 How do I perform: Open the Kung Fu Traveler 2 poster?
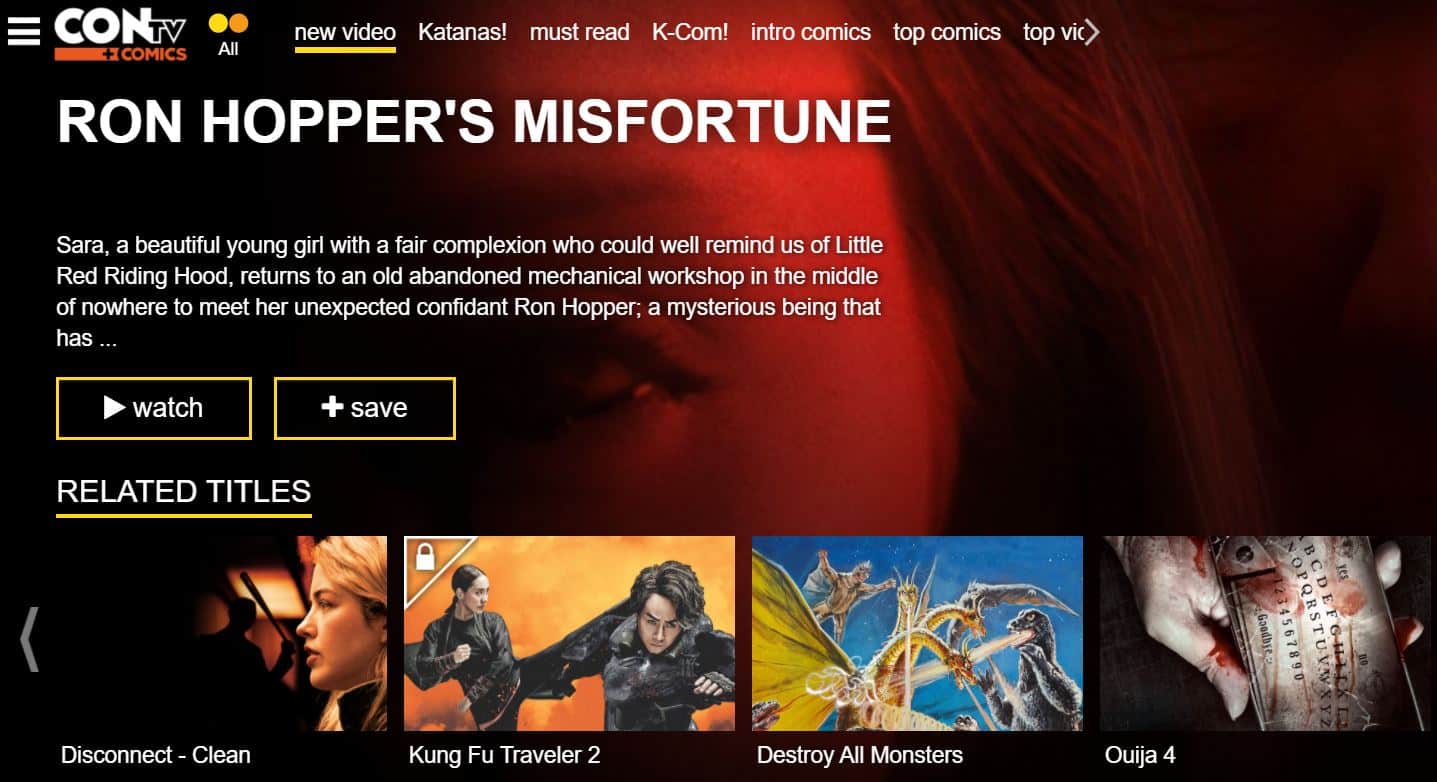(x=569, y=633)
